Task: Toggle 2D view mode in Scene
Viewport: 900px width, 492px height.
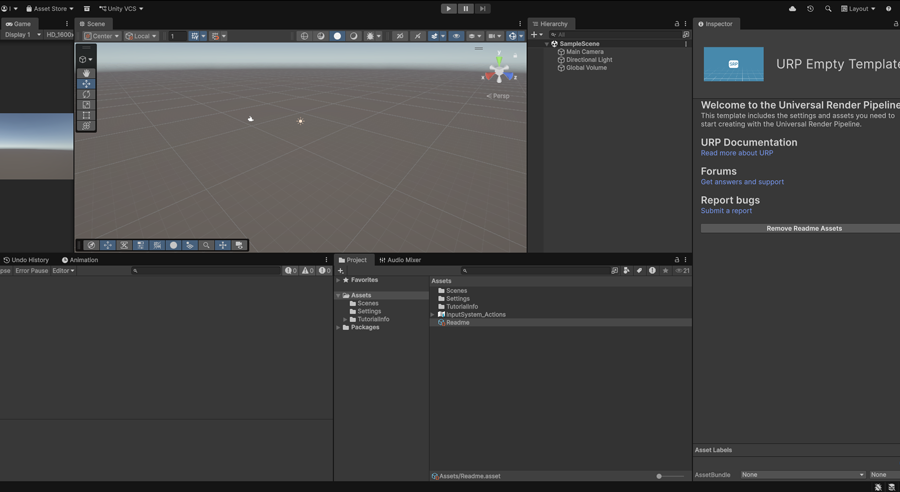Action: click(x=399, y=36)
